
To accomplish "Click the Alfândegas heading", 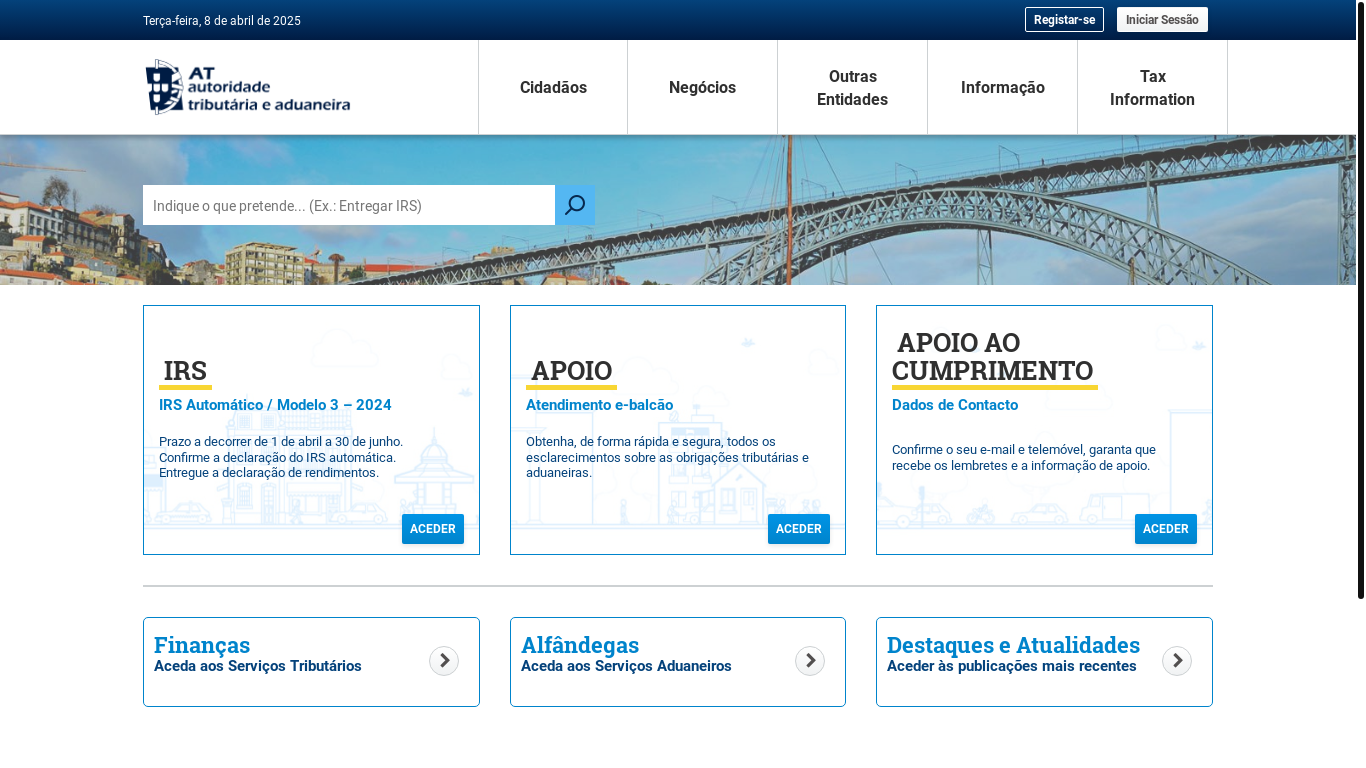I will (x=580, y=645).
